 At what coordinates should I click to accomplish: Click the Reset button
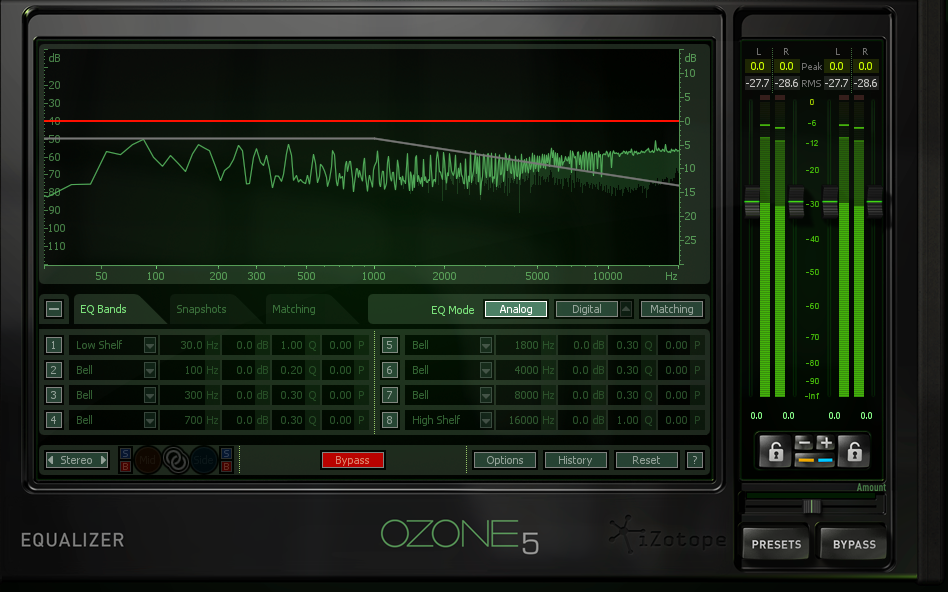point(646,460)
